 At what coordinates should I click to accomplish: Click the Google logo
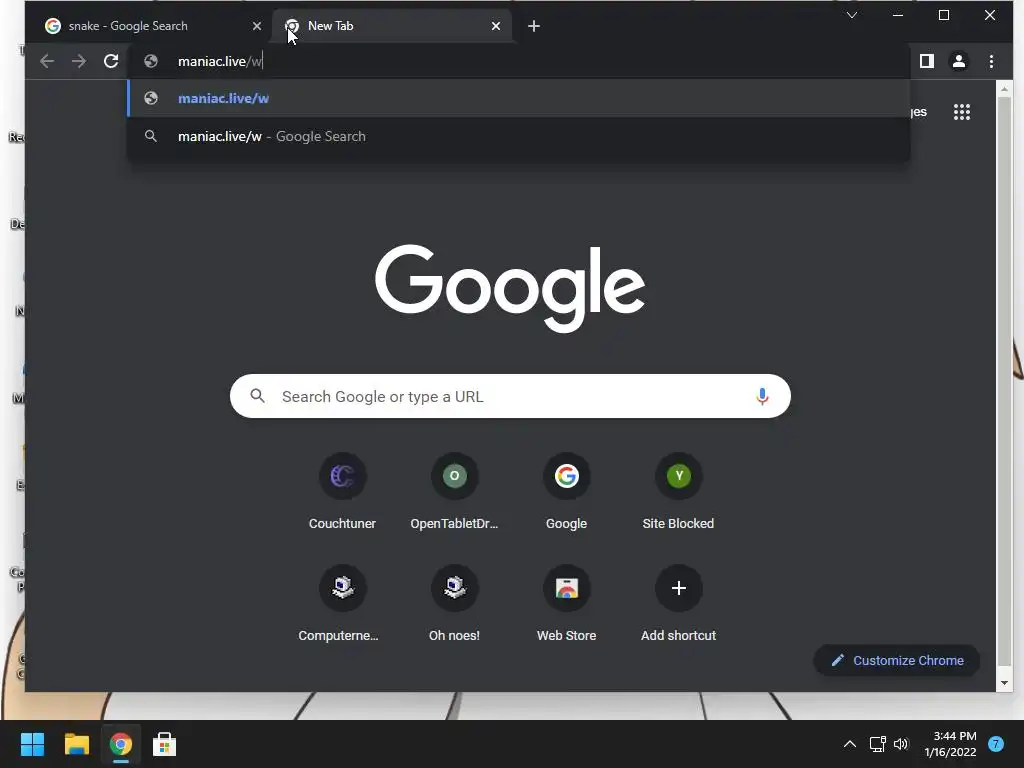pos(510,288)
